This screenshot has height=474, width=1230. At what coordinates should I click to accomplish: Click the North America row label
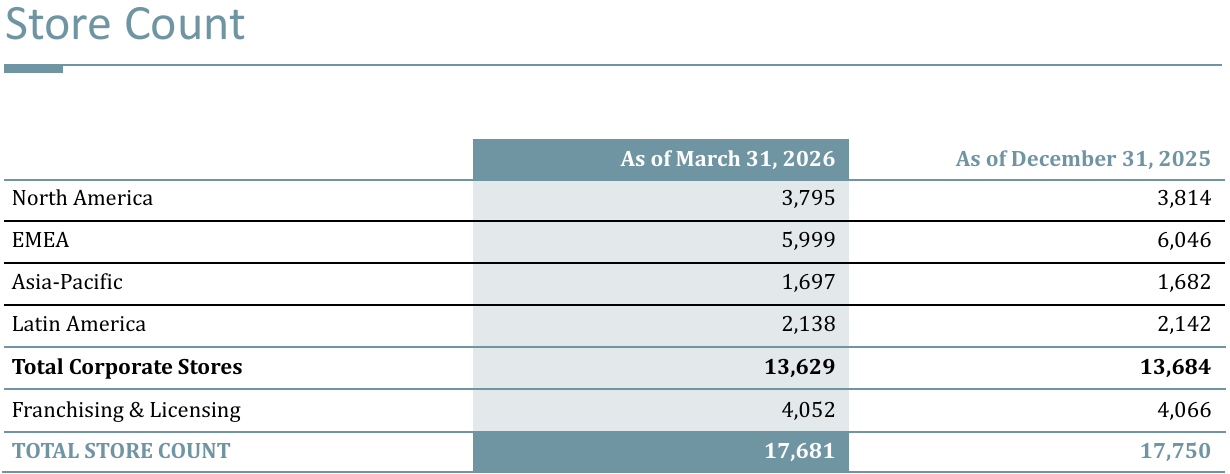pos(82,198)
